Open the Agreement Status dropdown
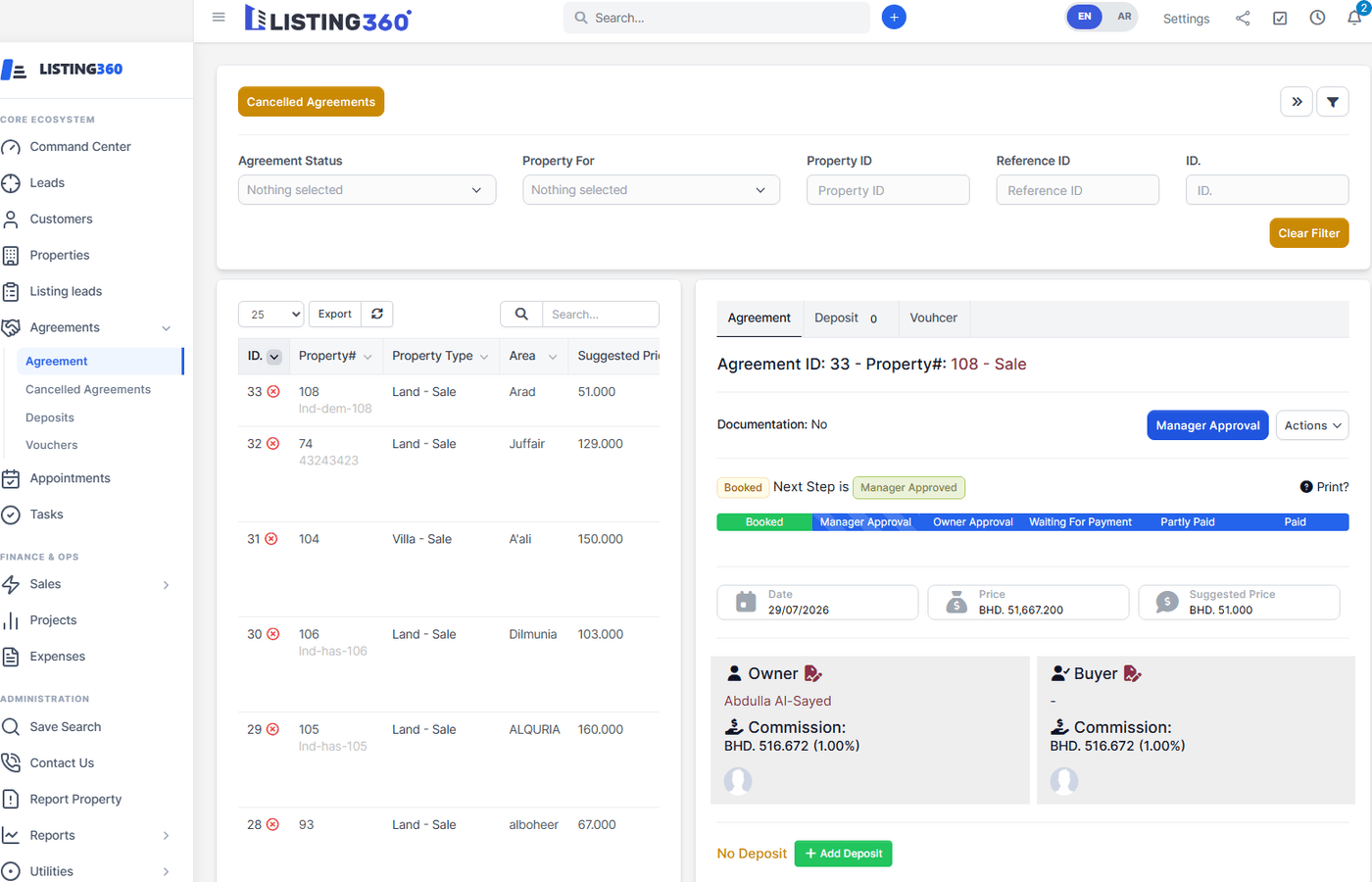Viewport: 1372px width, 882px height. pyautogui.click(x=367, y=190)
